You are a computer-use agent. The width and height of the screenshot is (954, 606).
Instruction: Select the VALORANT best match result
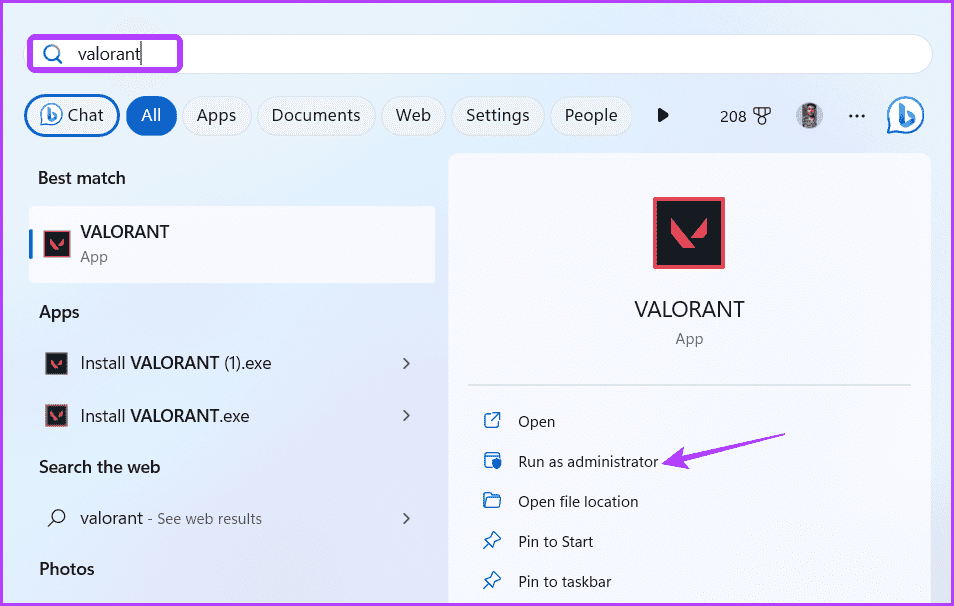coord(232,244)
